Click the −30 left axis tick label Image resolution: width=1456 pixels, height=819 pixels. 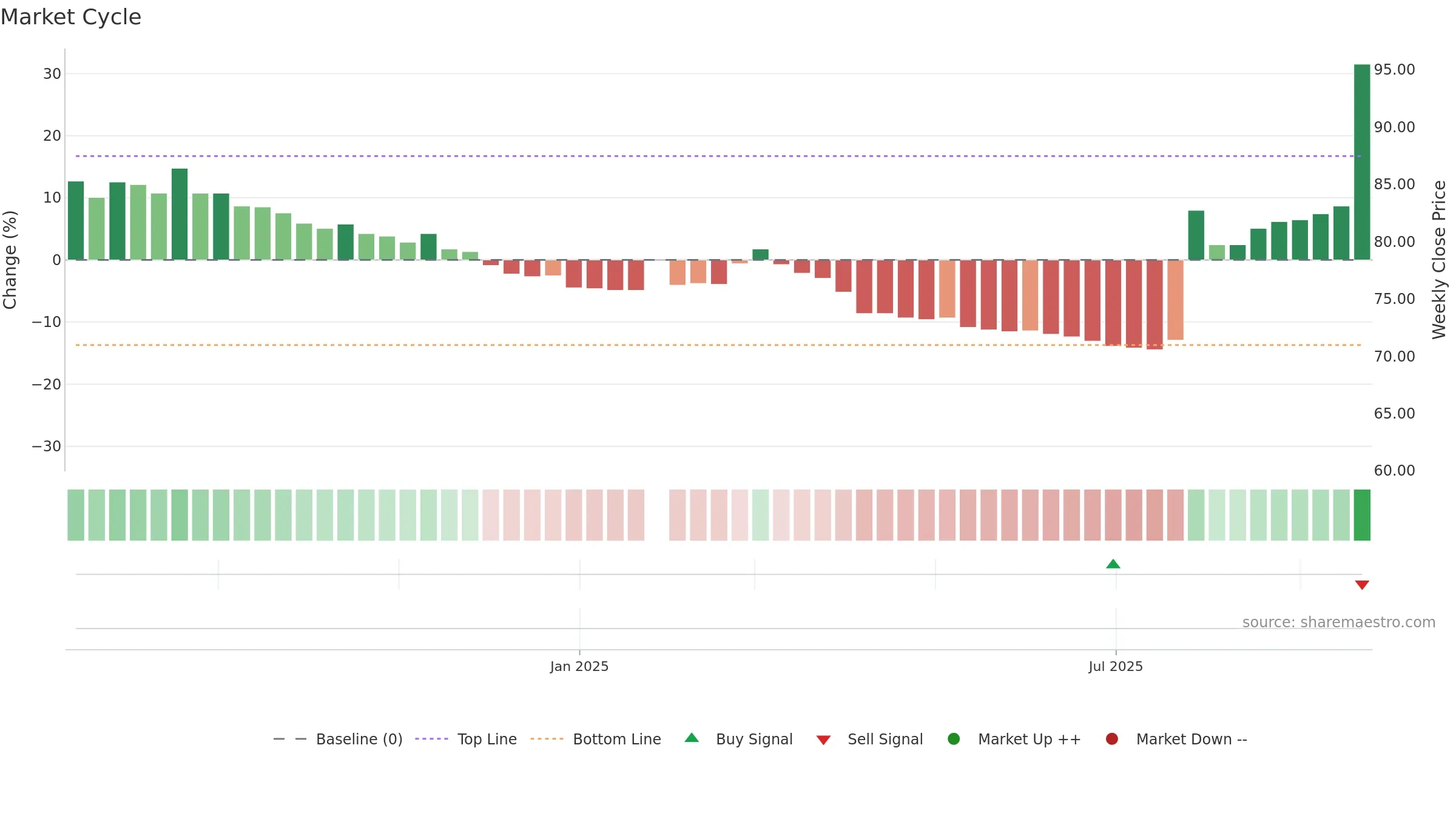[47, 447]
